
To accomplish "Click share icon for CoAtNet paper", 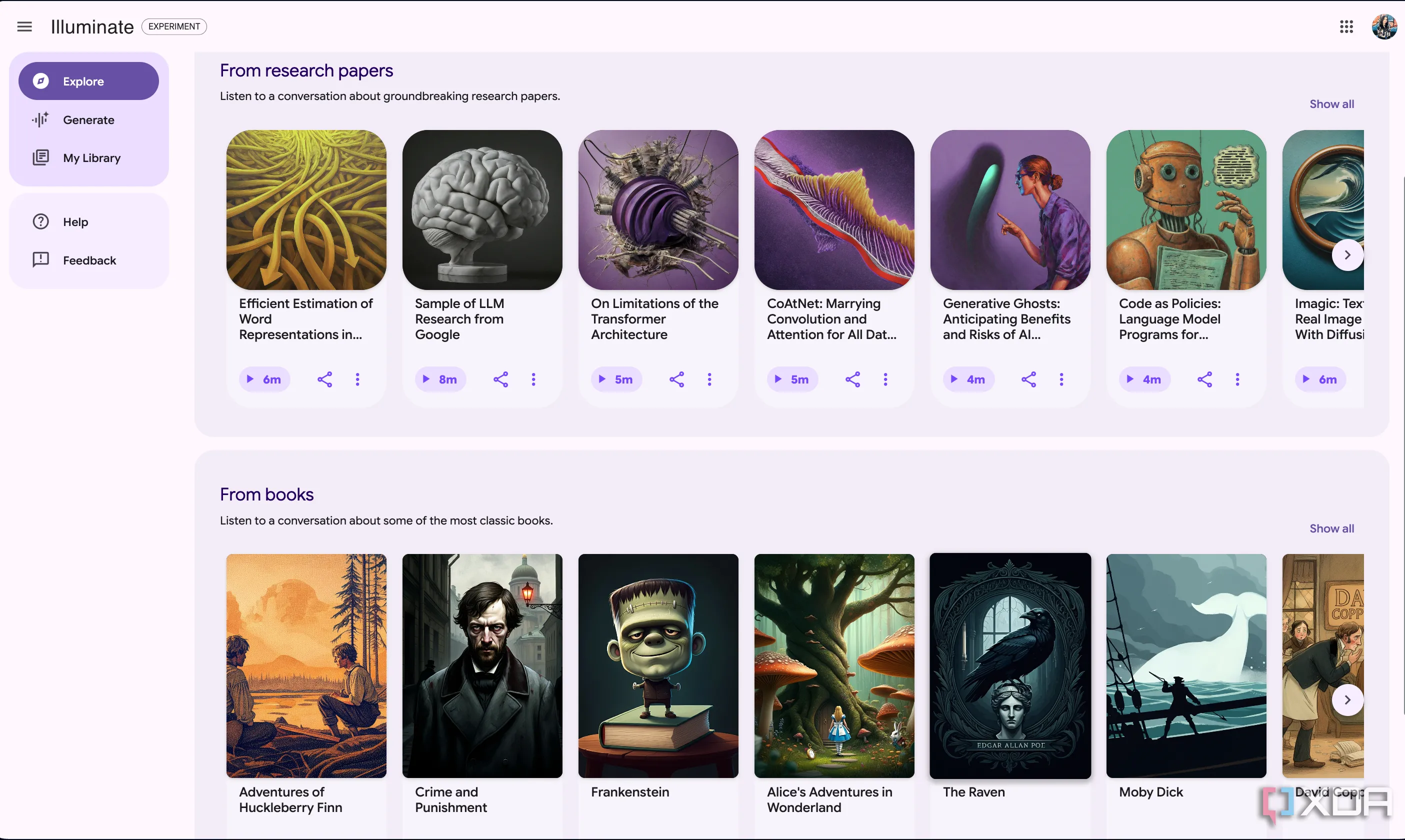I will pos(852,379).
